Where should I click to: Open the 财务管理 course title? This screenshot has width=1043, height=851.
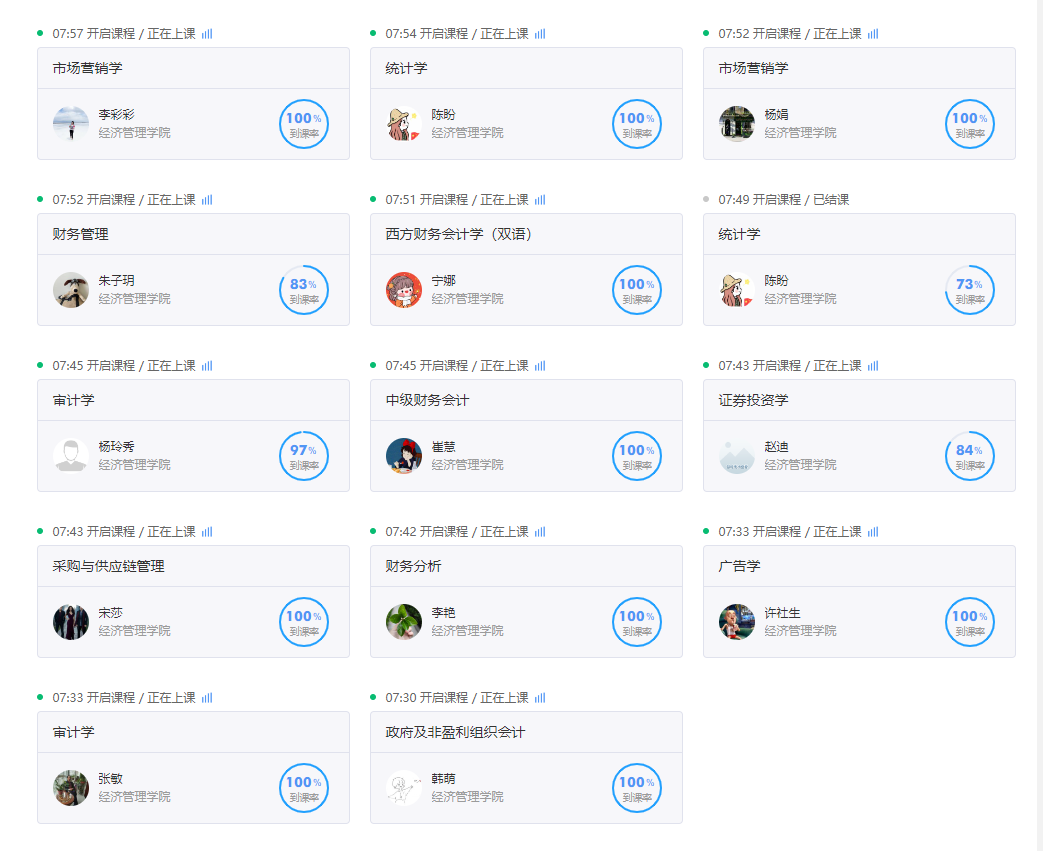click(x=81, y=234)
